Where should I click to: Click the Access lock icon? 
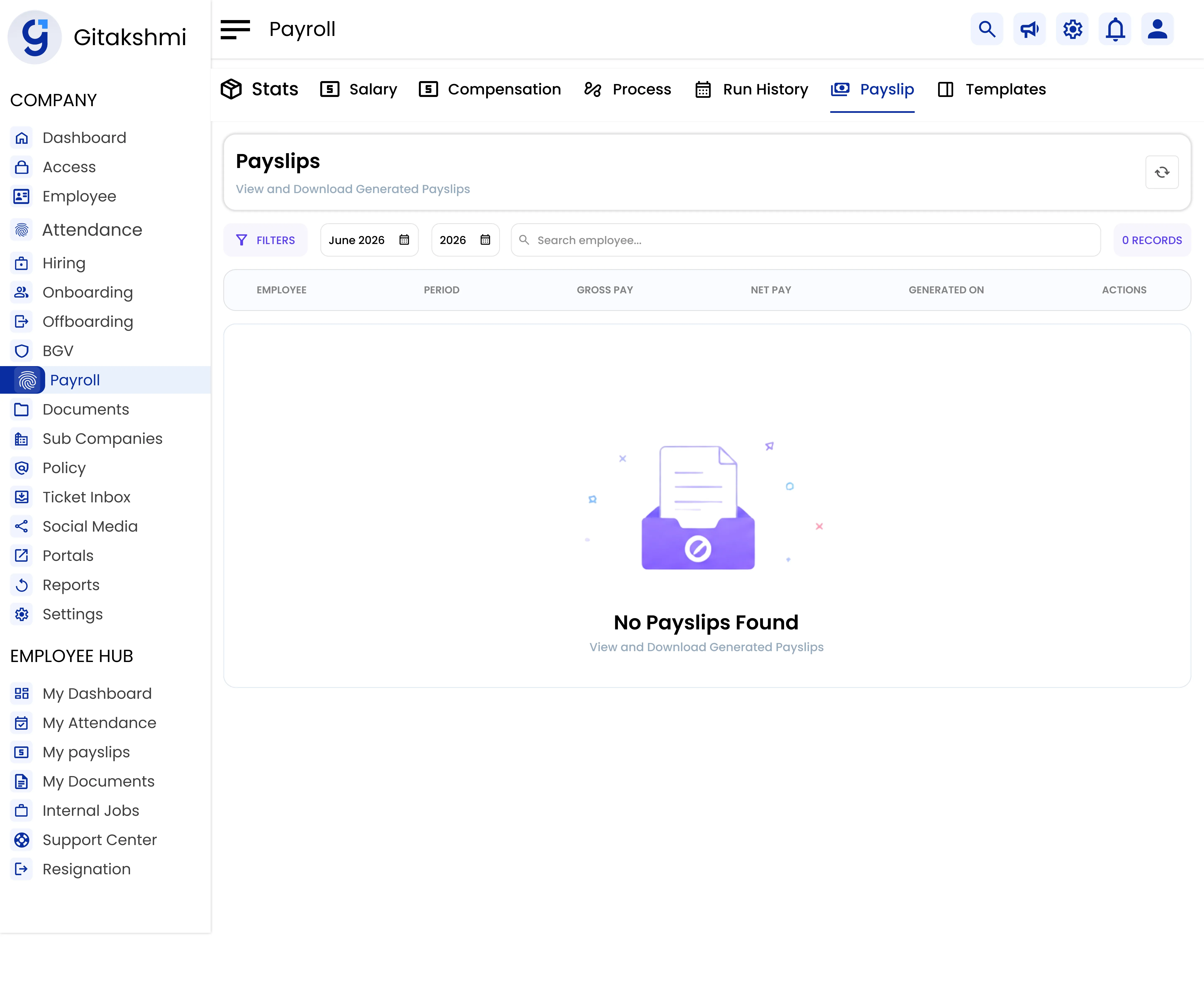[x=22, y=167]
